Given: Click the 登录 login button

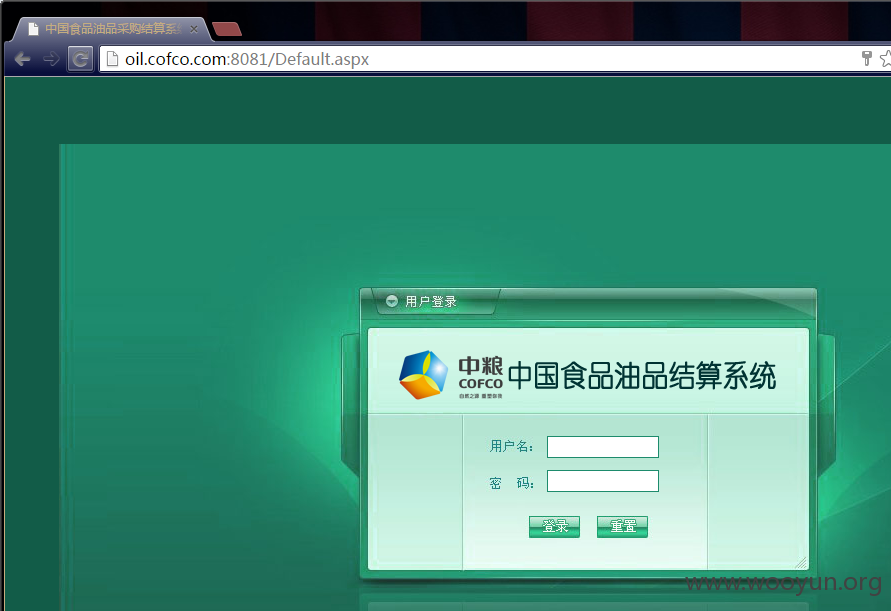Looking at the screenshot, I should click(x=554, y=527).
